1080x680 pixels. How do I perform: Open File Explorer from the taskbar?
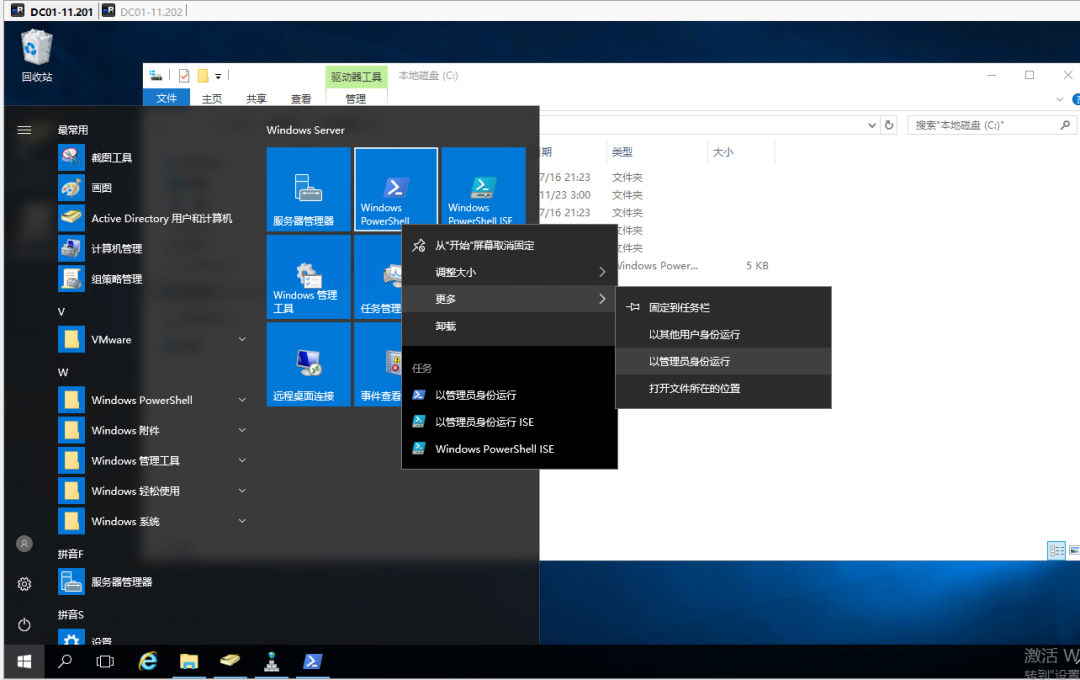coord(189,662)
